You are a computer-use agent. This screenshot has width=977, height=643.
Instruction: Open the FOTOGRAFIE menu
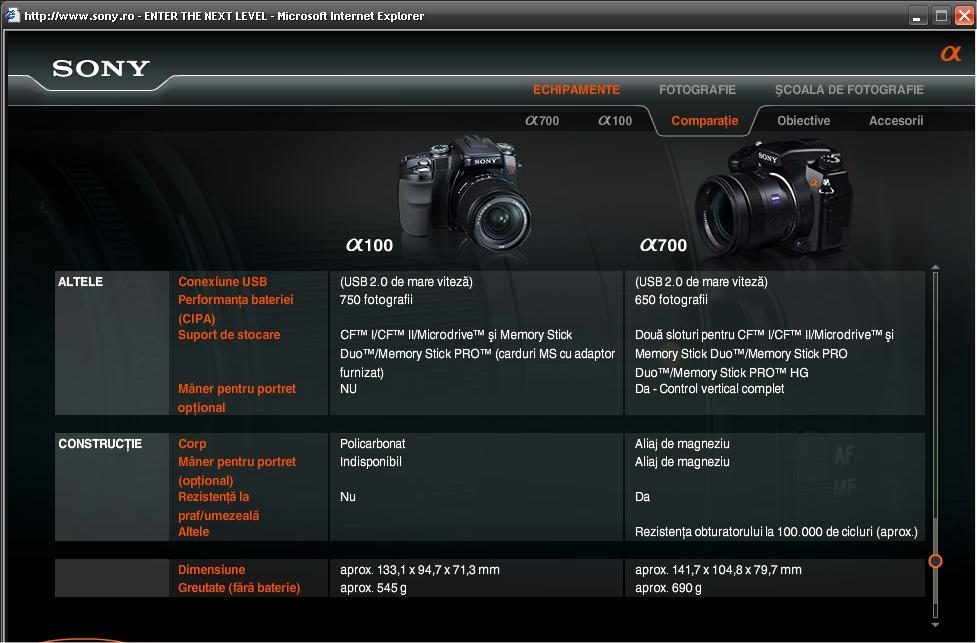click(x=697, y=90)
